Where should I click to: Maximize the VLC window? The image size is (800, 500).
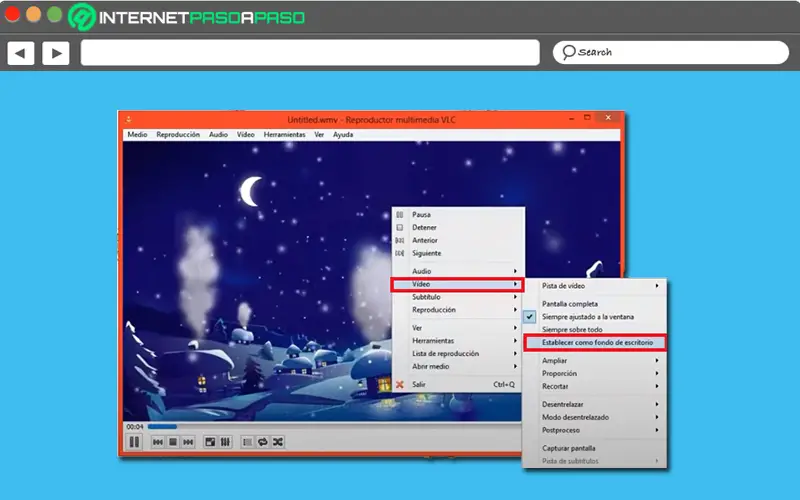tap(587, 118)
